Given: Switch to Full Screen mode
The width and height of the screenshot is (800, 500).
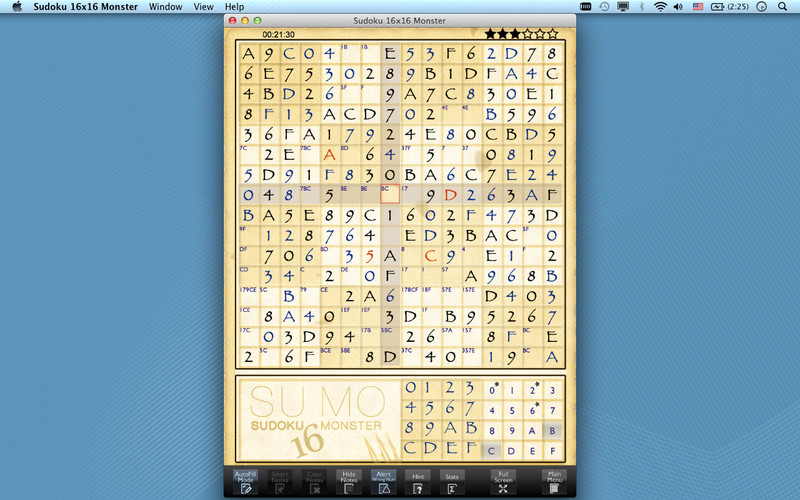Looking at the screenshot, I should (x=503, y=482).
